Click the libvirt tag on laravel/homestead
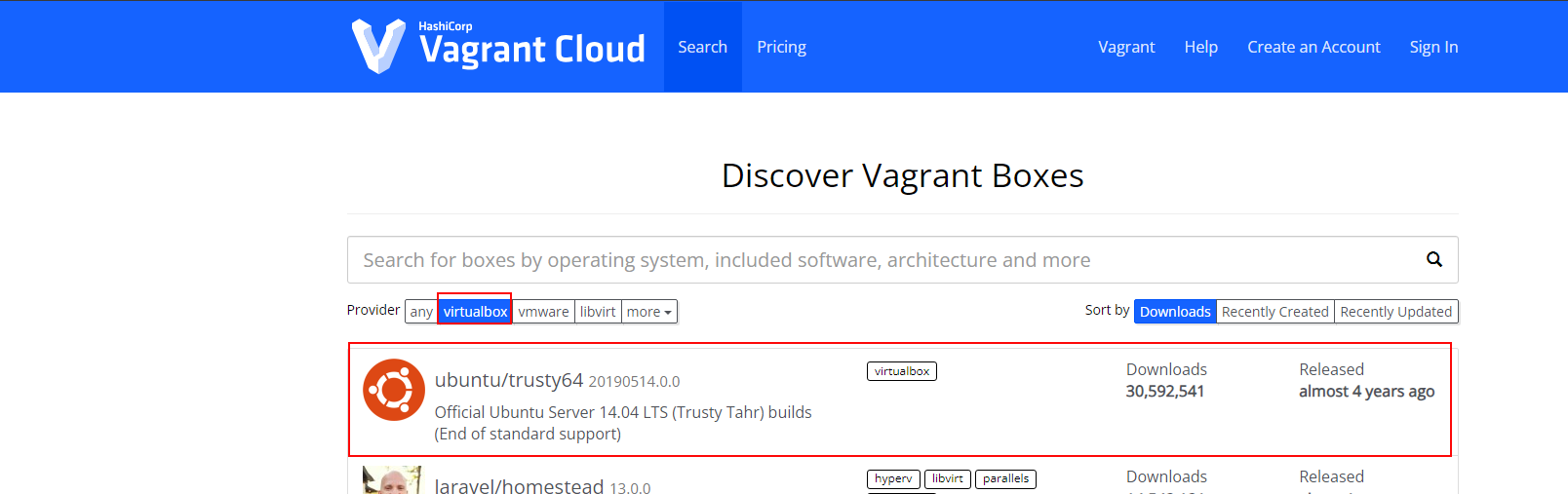The height and width of the screenshot is (494, 1568). (948, 478)
